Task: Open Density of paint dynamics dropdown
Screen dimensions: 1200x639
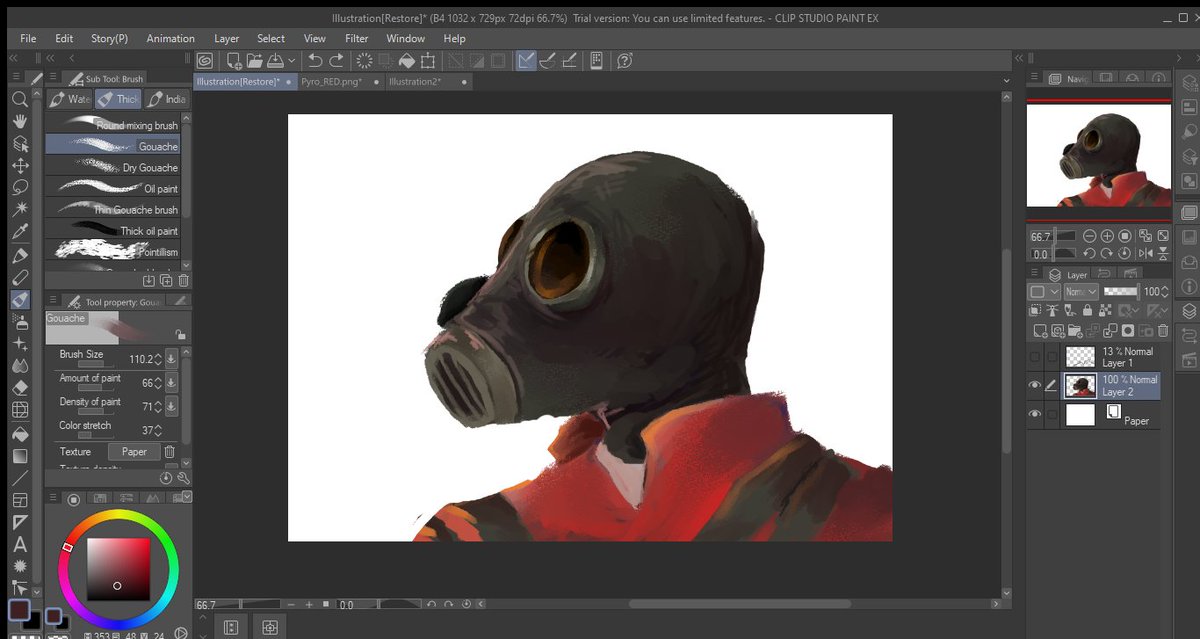Action: tap(171, 406)
